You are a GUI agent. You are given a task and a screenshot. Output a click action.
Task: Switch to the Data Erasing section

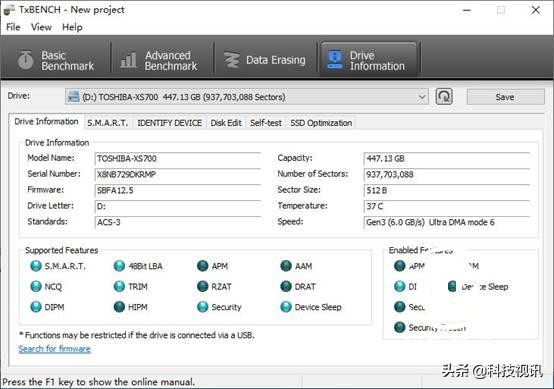pyautogui.click(x=266, y=60)
